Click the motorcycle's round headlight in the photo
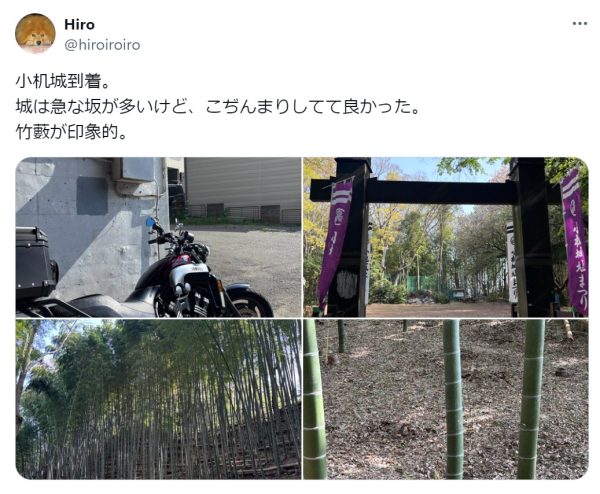 [202, 253]
